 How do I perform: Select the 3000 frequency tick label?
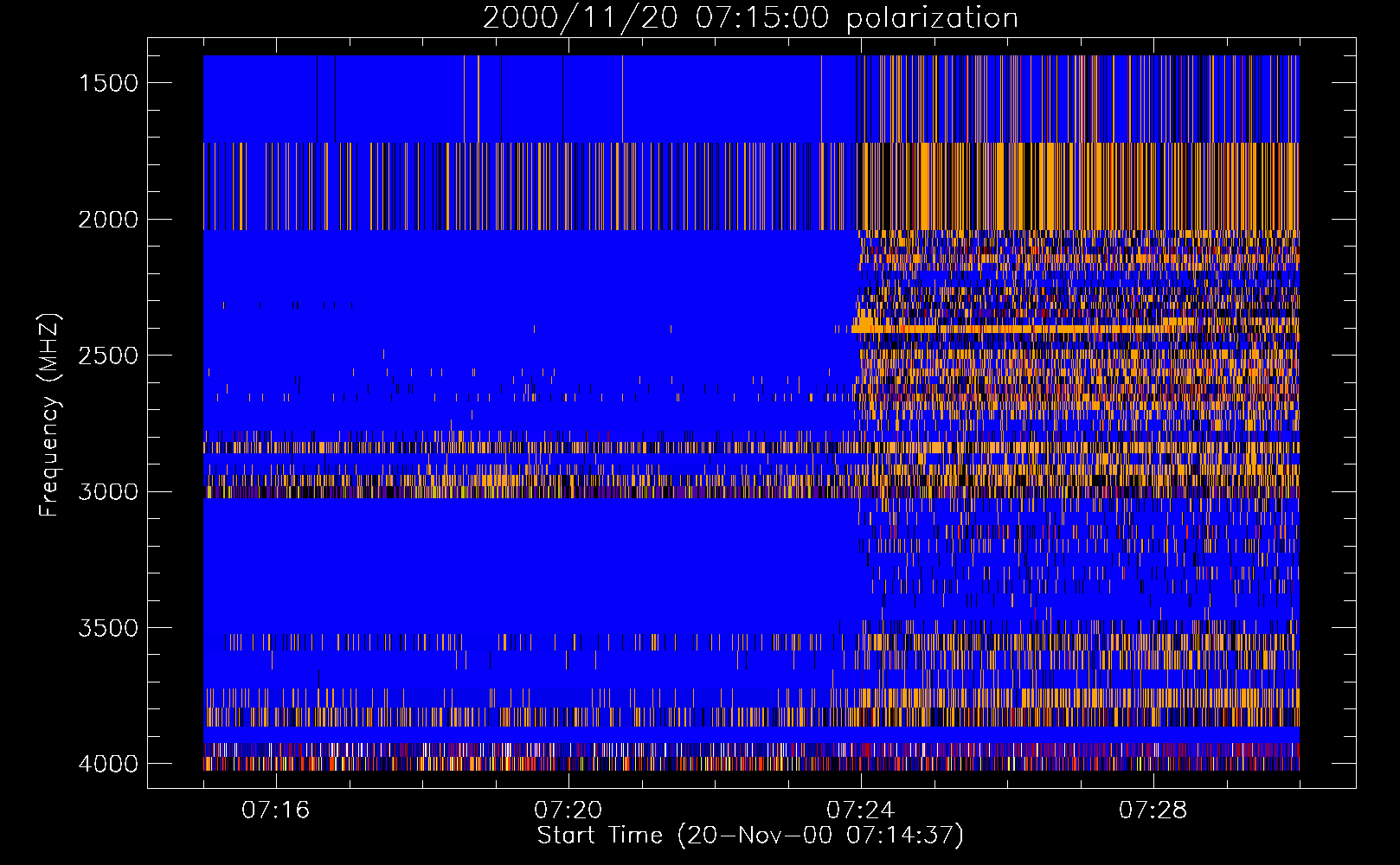coord(108,491)
